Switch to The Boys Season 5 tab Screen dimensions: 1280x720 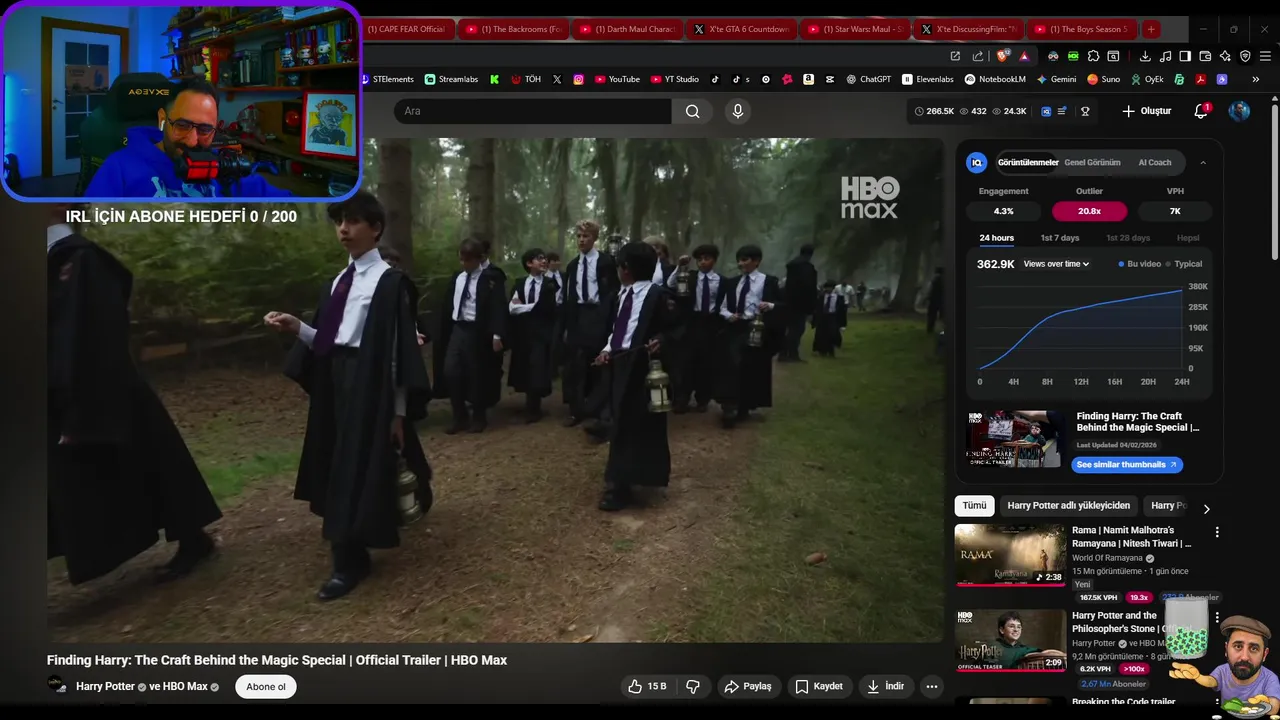(1084, 29)
